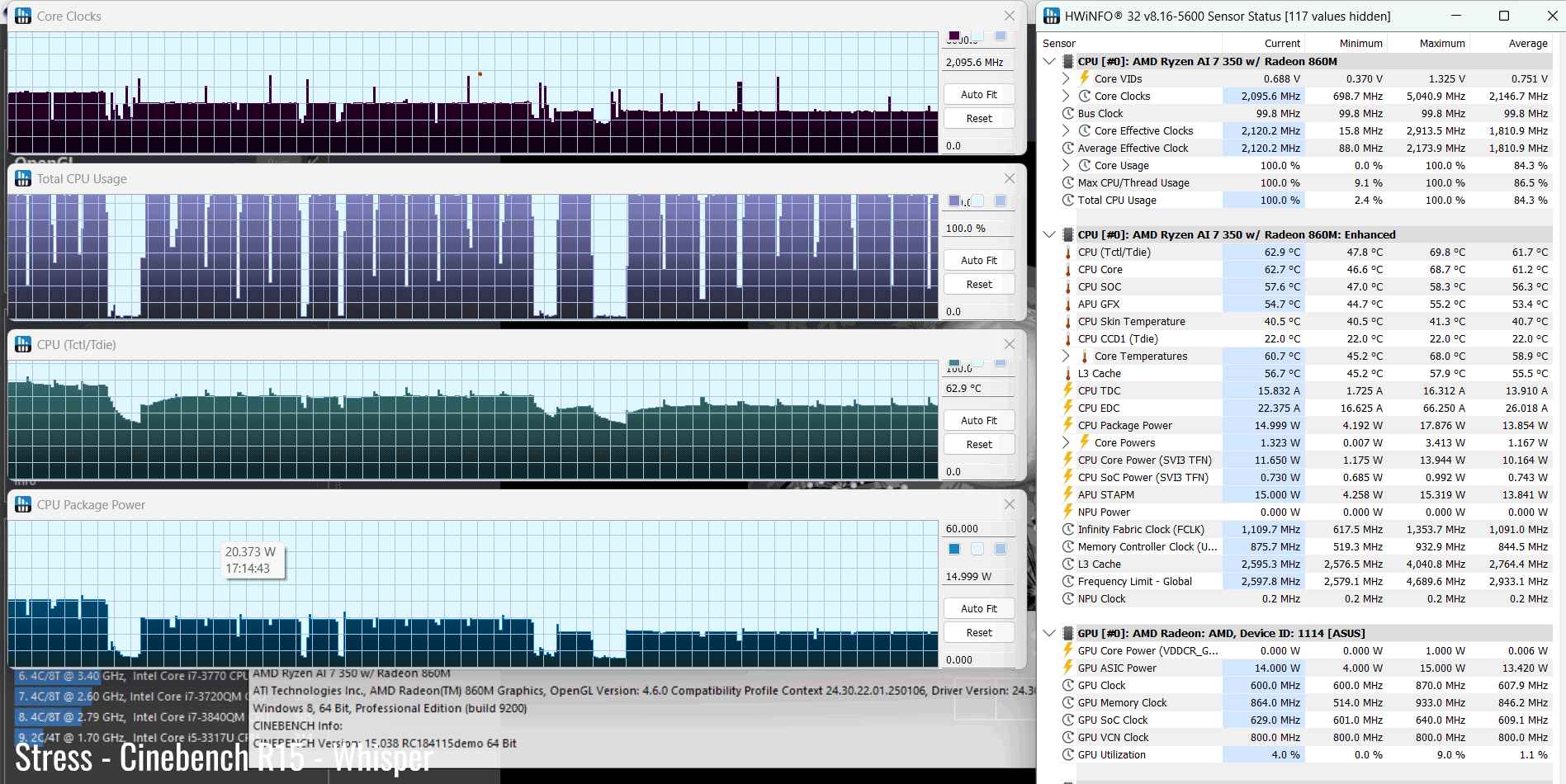Select the CPU SoC Power (SVI3 TFN) row
Image resolution: width=1566 pixels, height=784 pixels.
tap(1306, 478)
